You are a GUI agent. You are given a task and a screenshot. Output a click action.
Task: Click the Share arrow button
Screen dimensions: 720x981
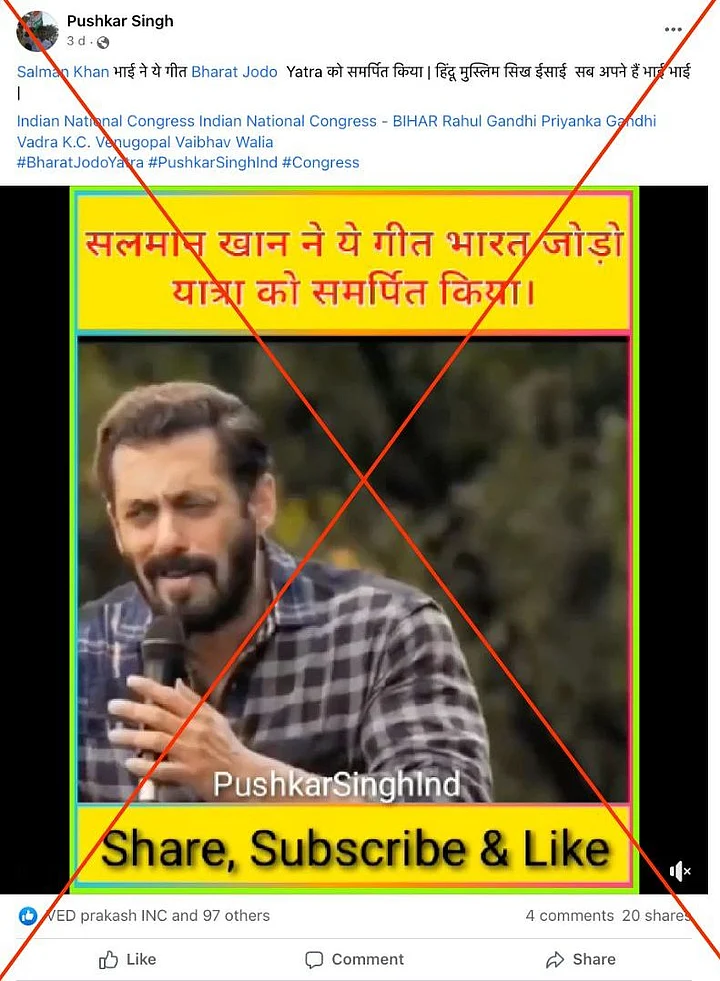coord(581,959)
